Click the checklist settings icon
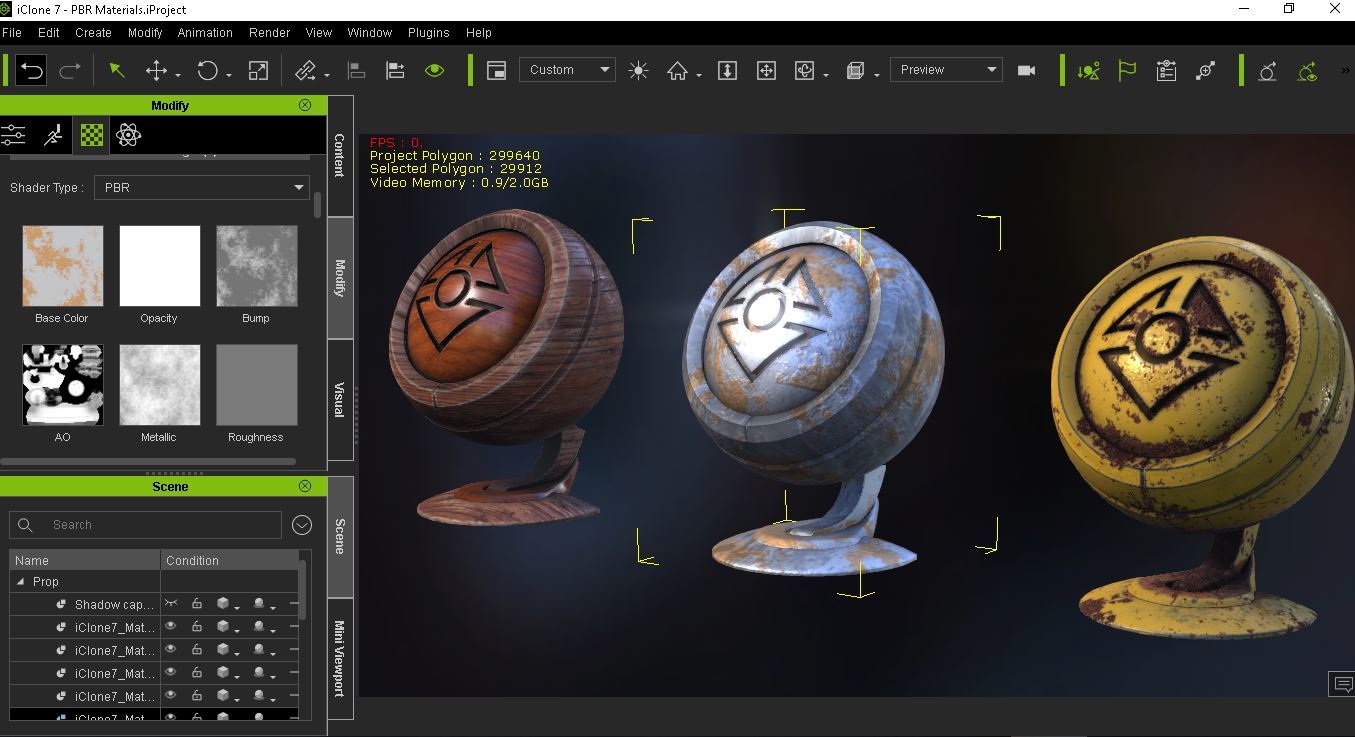Image resolution: width=1355 pixels, height=737 pixels. click(1166, 70)
